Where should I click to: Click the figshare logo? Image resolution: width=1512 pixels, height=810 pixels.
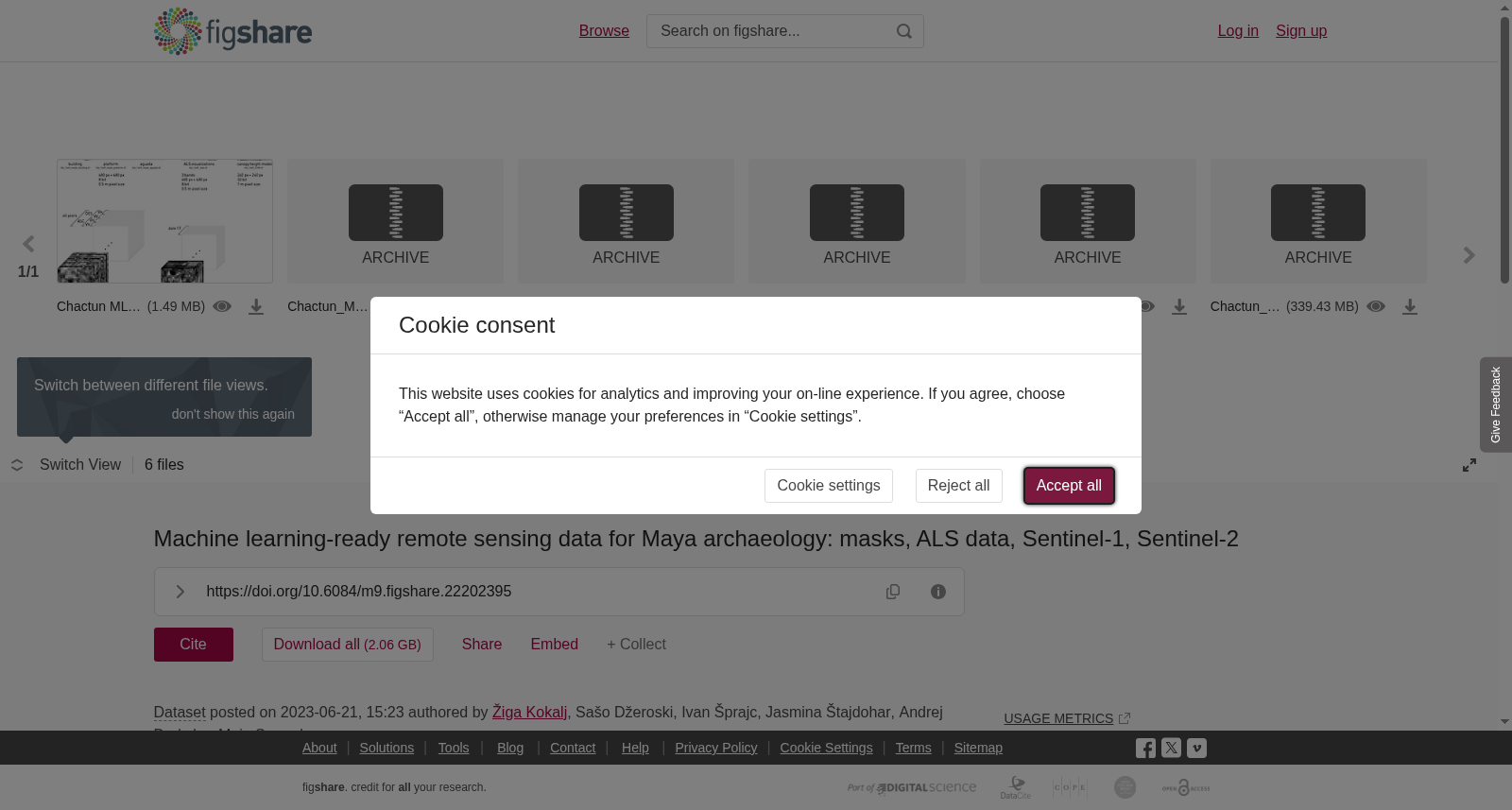[x=232, y=31]
